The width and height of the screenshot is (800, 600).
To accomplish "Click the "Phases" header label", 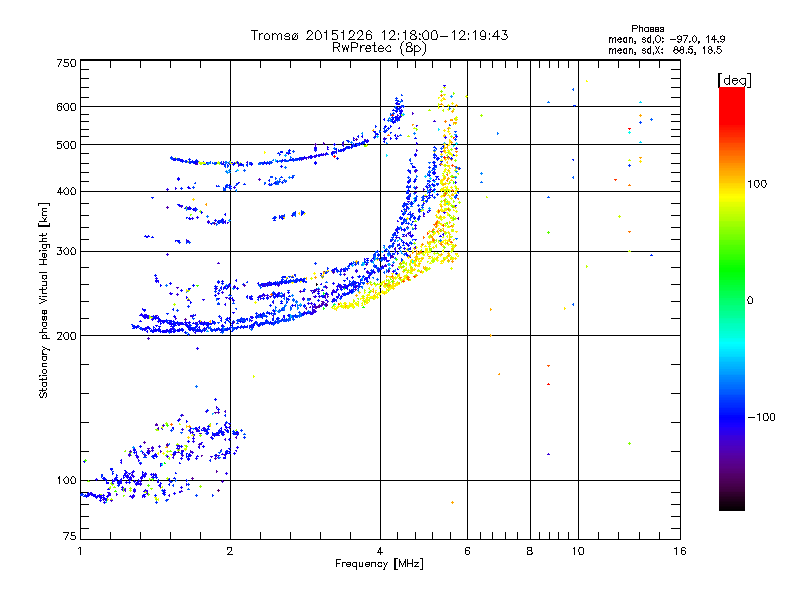I will 647,29.
